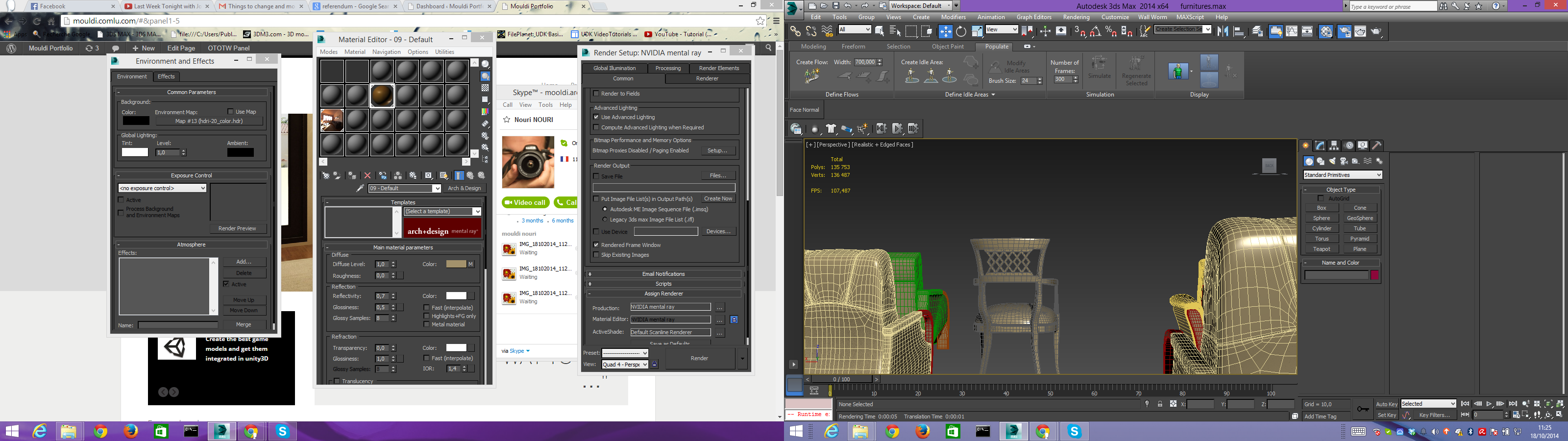Viewport: 1568px width, 441px height.
Task: Click the Mirror tool icon in 3ds Max
Action: (x=1223, y=30)
